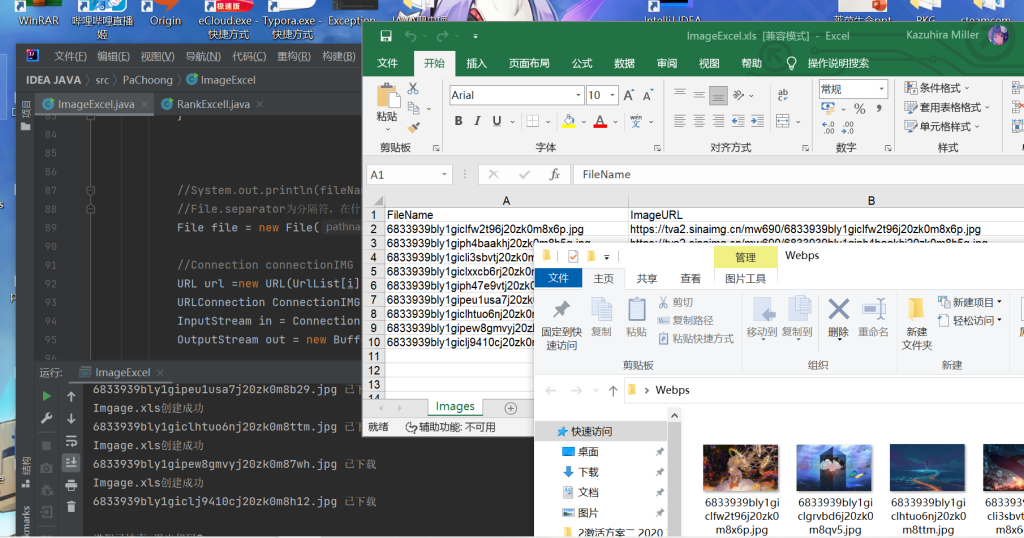Screen dimensions: 1024x538
Task: Insert function using fx icon
Action: pyautogui.click(x=554, y=174)
